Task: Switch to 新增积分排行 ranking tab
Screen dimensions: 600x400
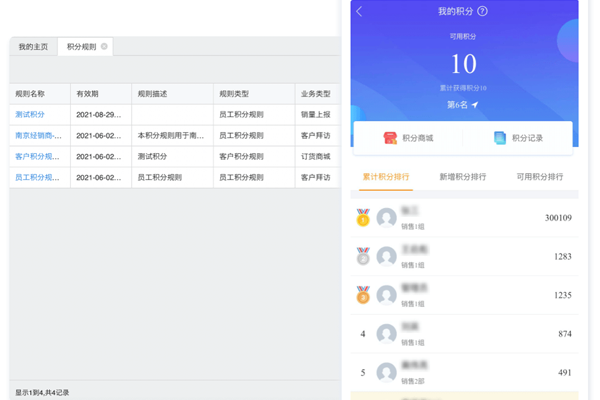Action: click(462, 177)
